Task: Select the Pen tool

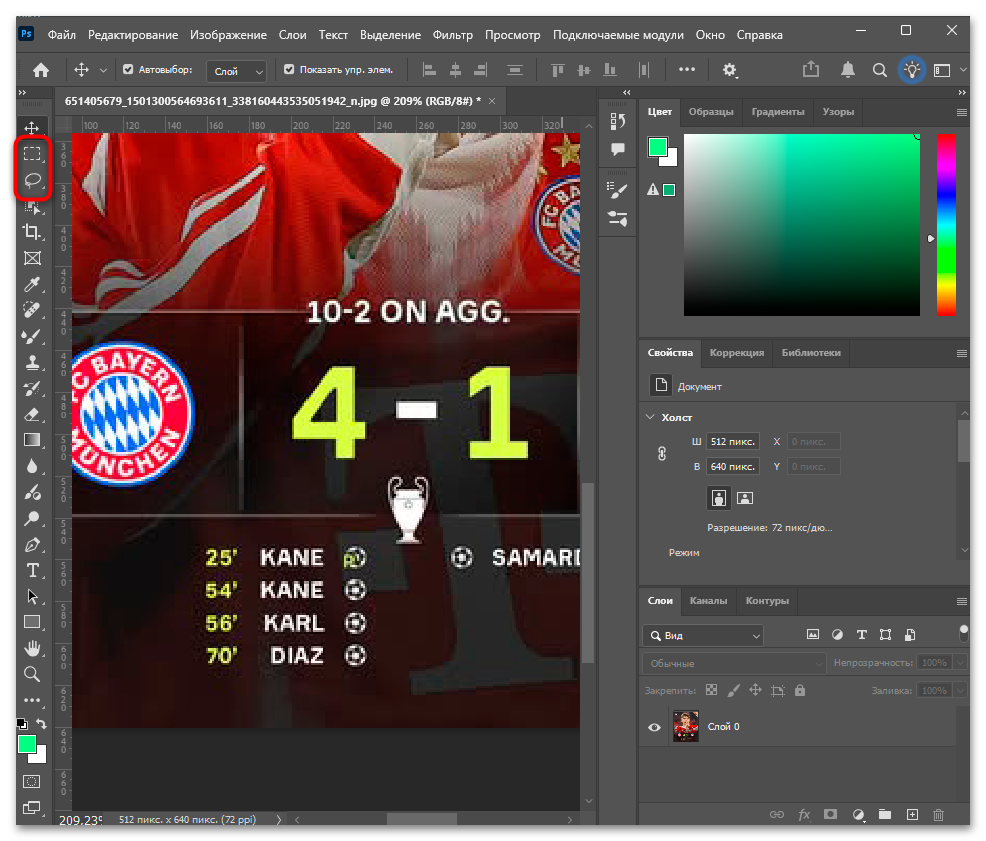Action: (32, 545)
